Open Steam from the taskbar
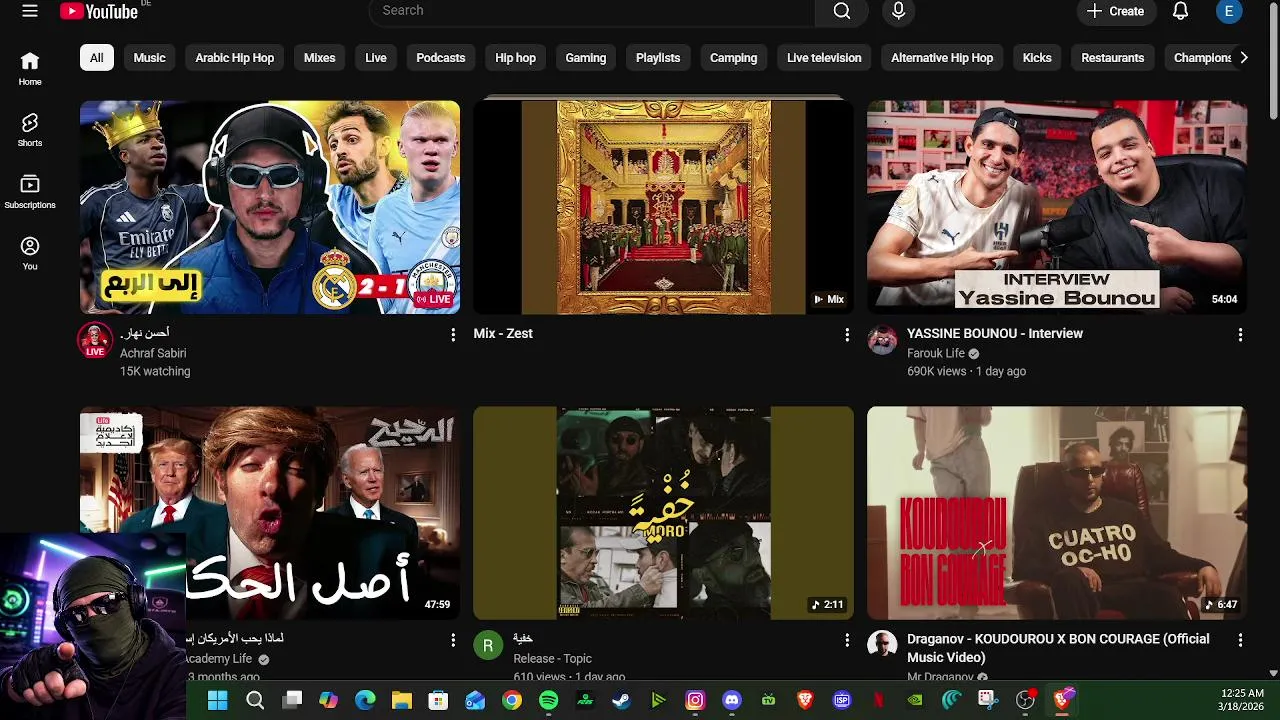The height and width of the screenshot is (720, 1280). [x=621, y=701]
